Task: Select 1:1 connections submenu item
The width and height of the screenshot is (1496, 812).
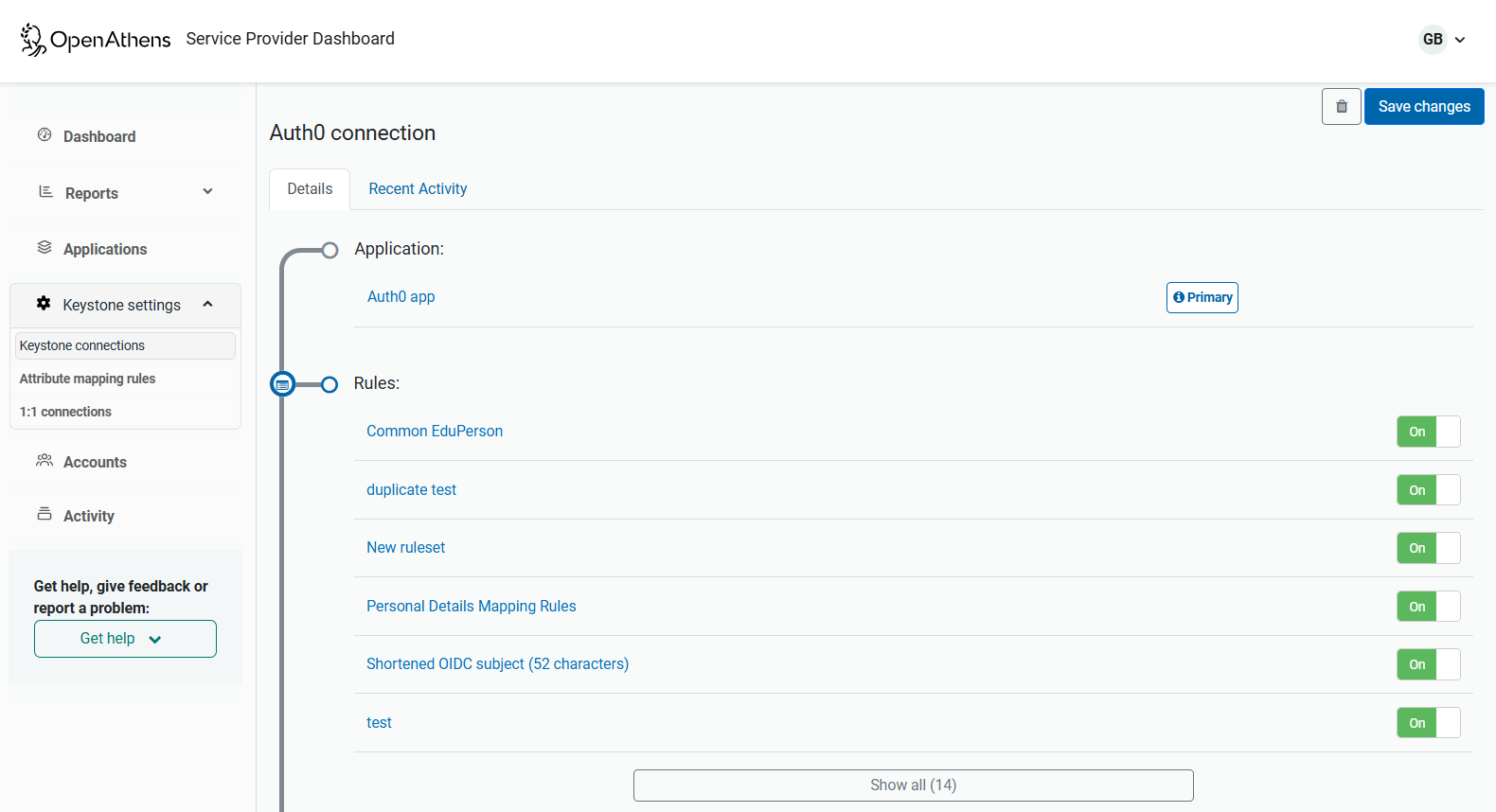Action: point(65,412)
